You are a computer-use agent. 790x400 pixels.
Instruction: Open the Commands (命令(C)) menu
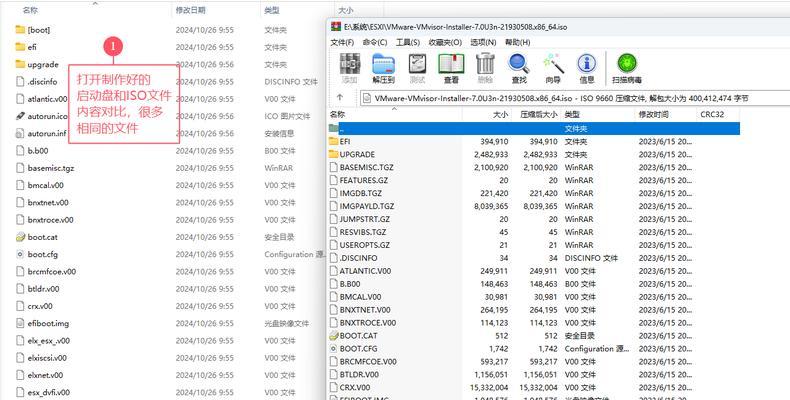coord(375,42)
